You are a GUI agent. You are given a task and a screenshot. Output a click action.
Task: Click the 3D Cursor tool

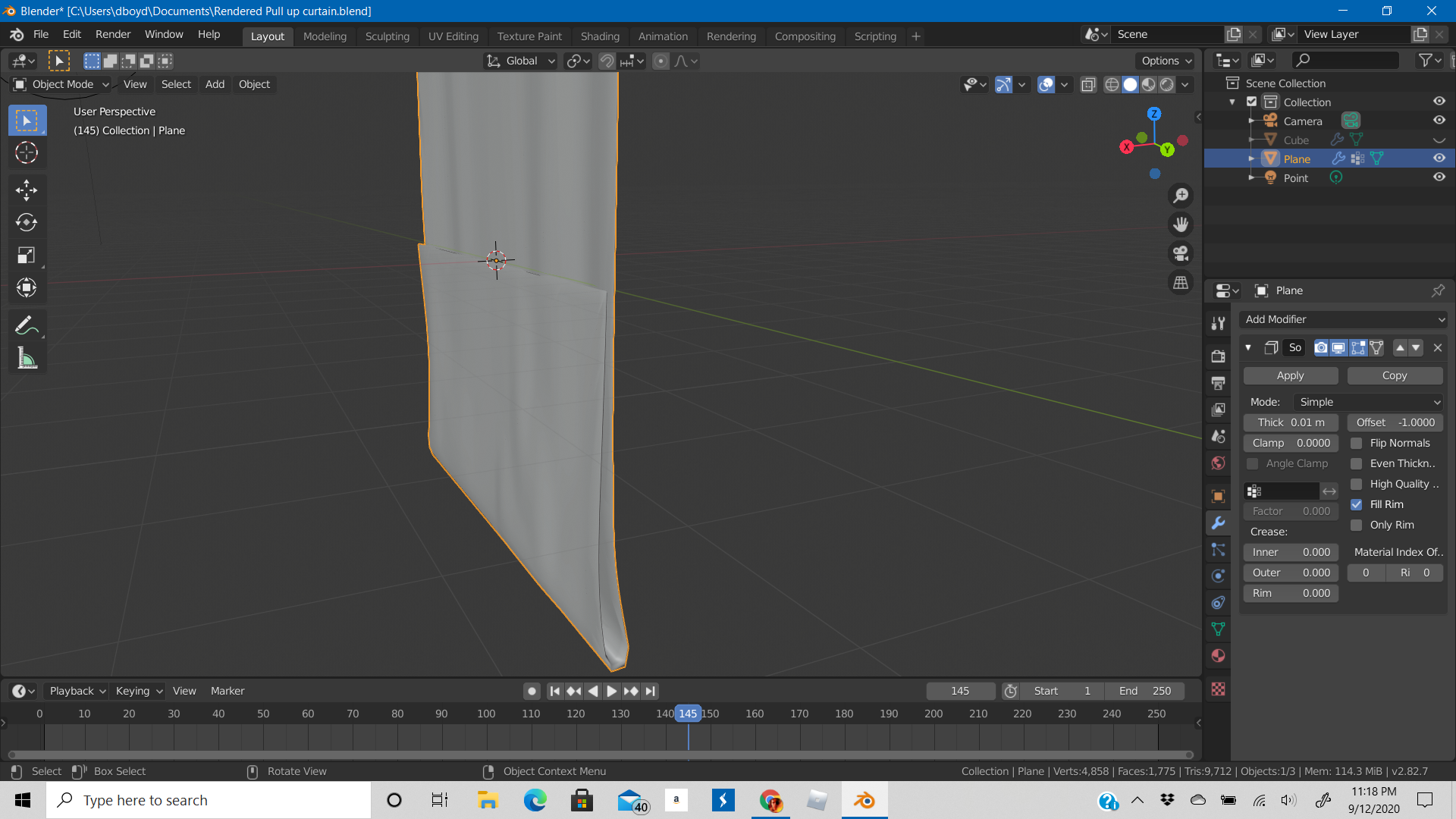pyautogui.click(x=27, y=153)
